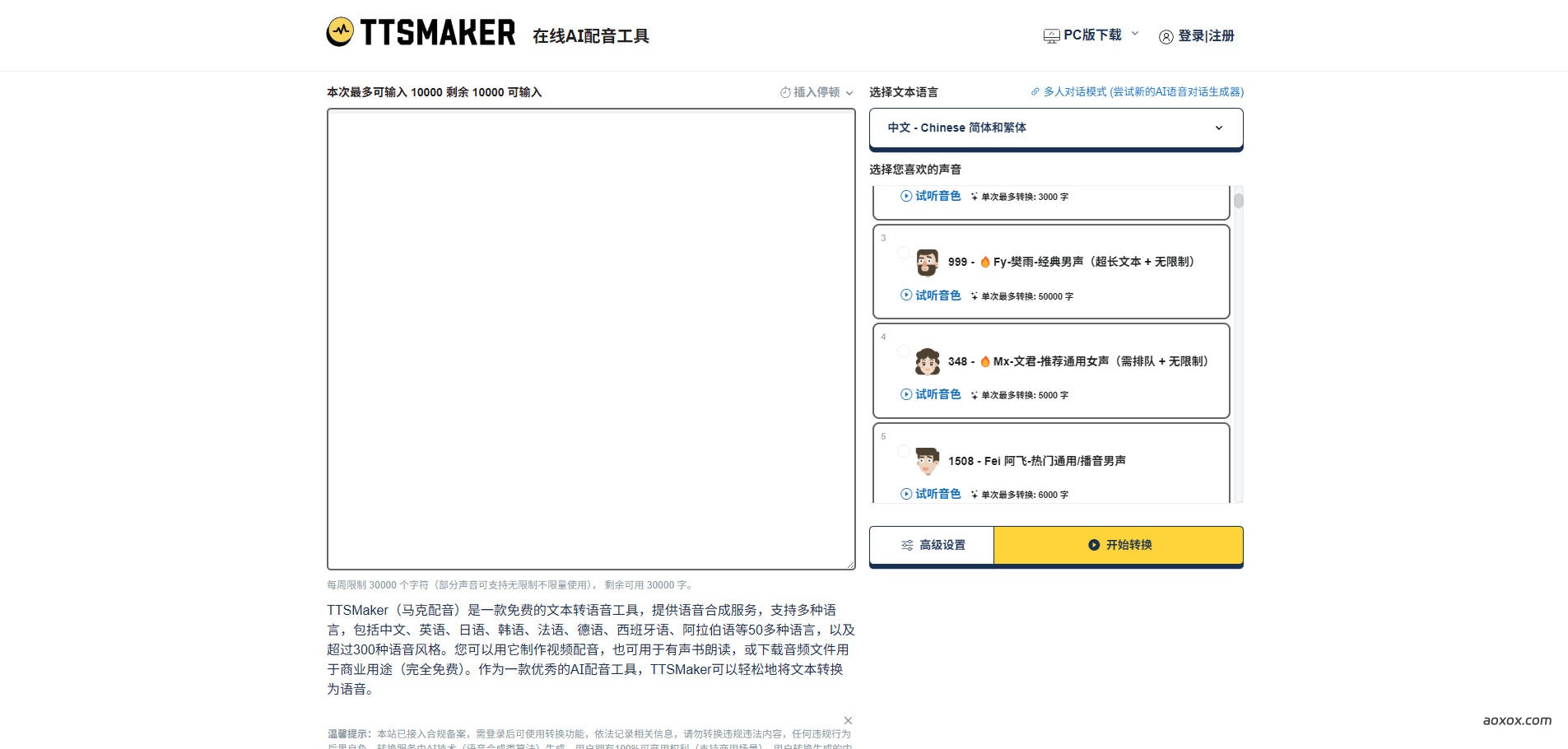Viewport: 1568px width, 749px height.
Task: Click the fire icon beside Mx-文君
Action: pyautogui.click(x=984, y=361)
